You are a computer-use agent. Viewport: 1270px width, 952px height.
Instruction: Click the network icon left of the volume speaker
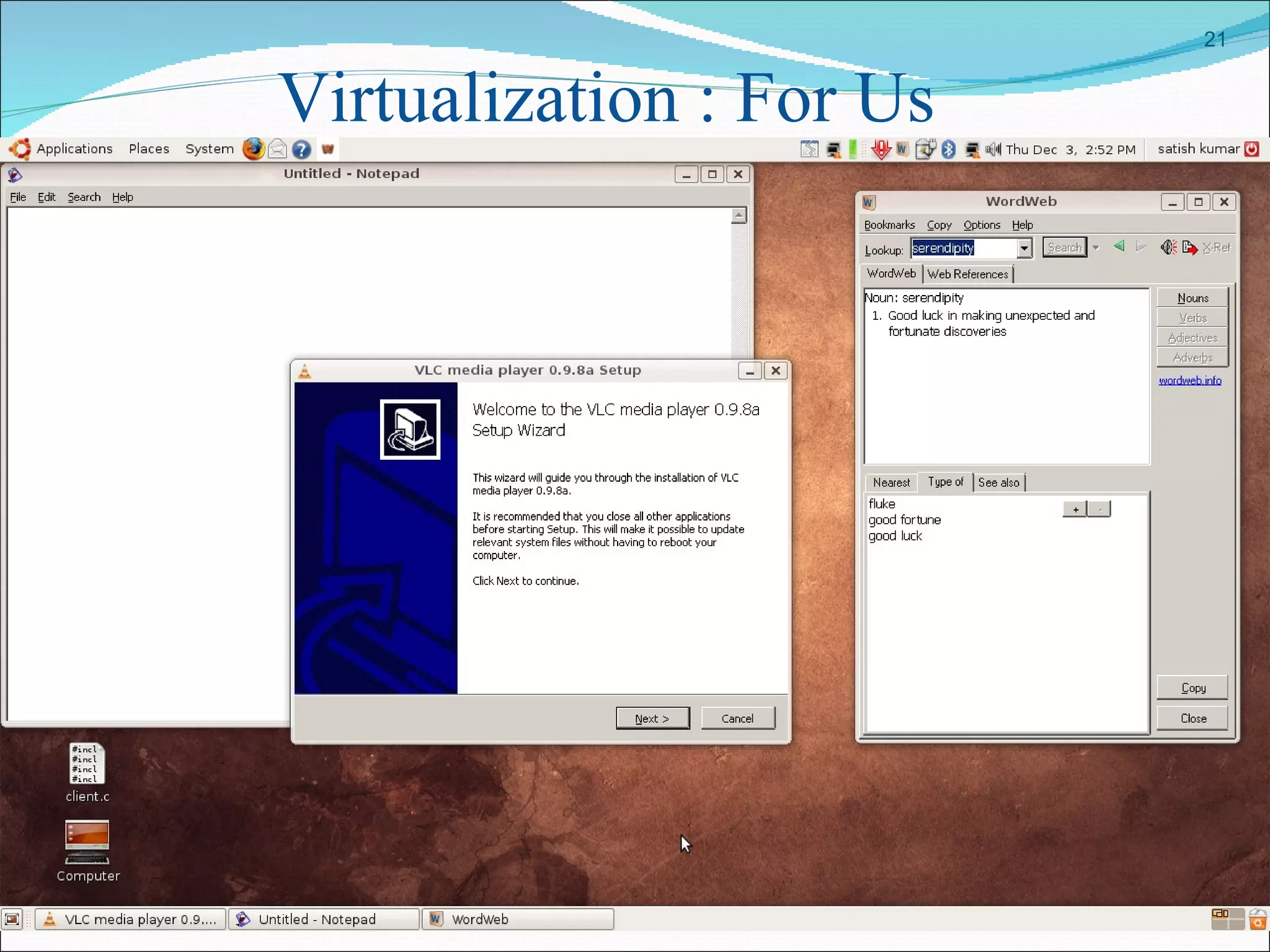[972, 149]
